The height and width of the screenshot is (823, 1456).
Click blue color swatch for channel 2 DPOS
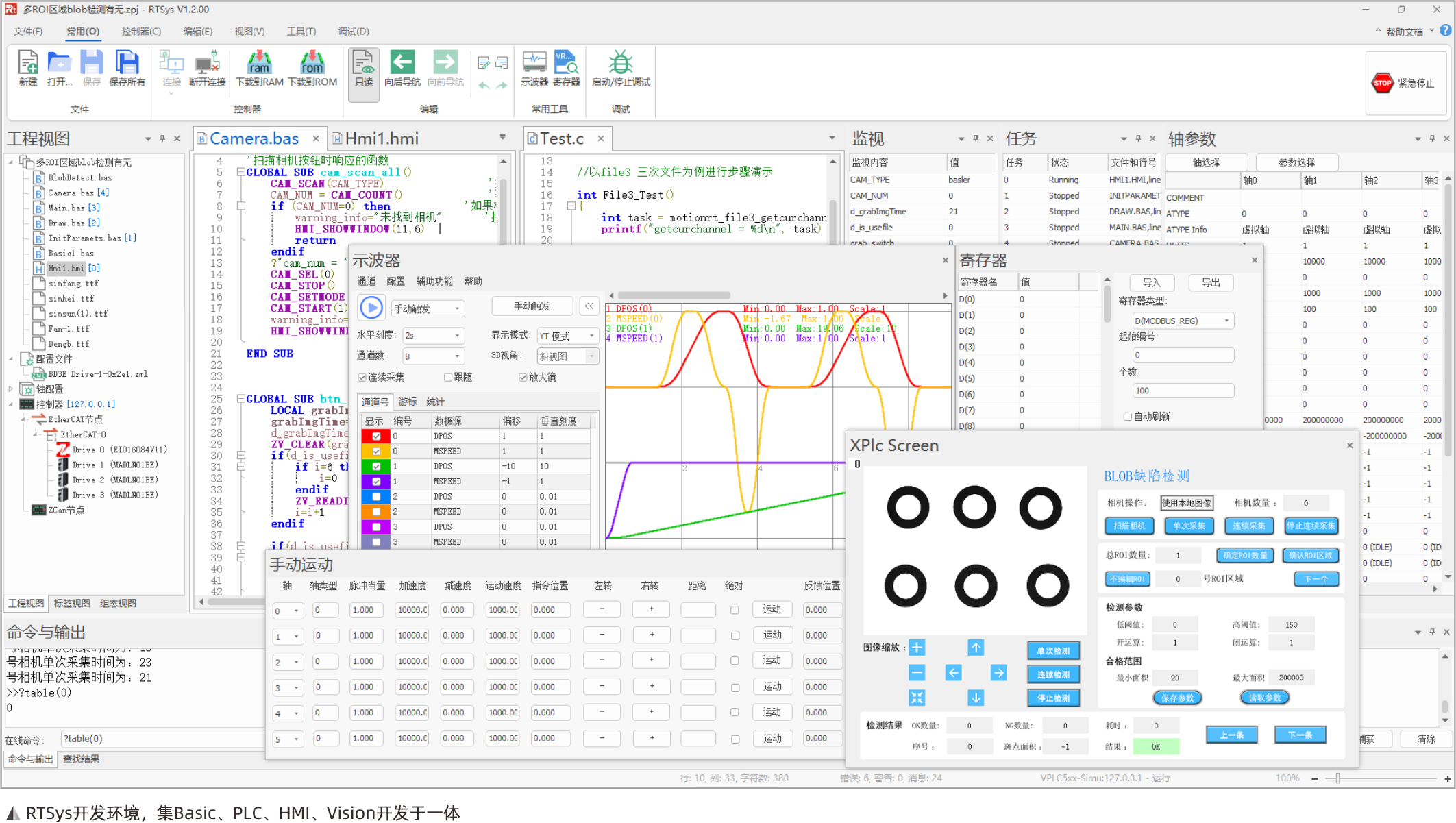(x=376, y=497)
